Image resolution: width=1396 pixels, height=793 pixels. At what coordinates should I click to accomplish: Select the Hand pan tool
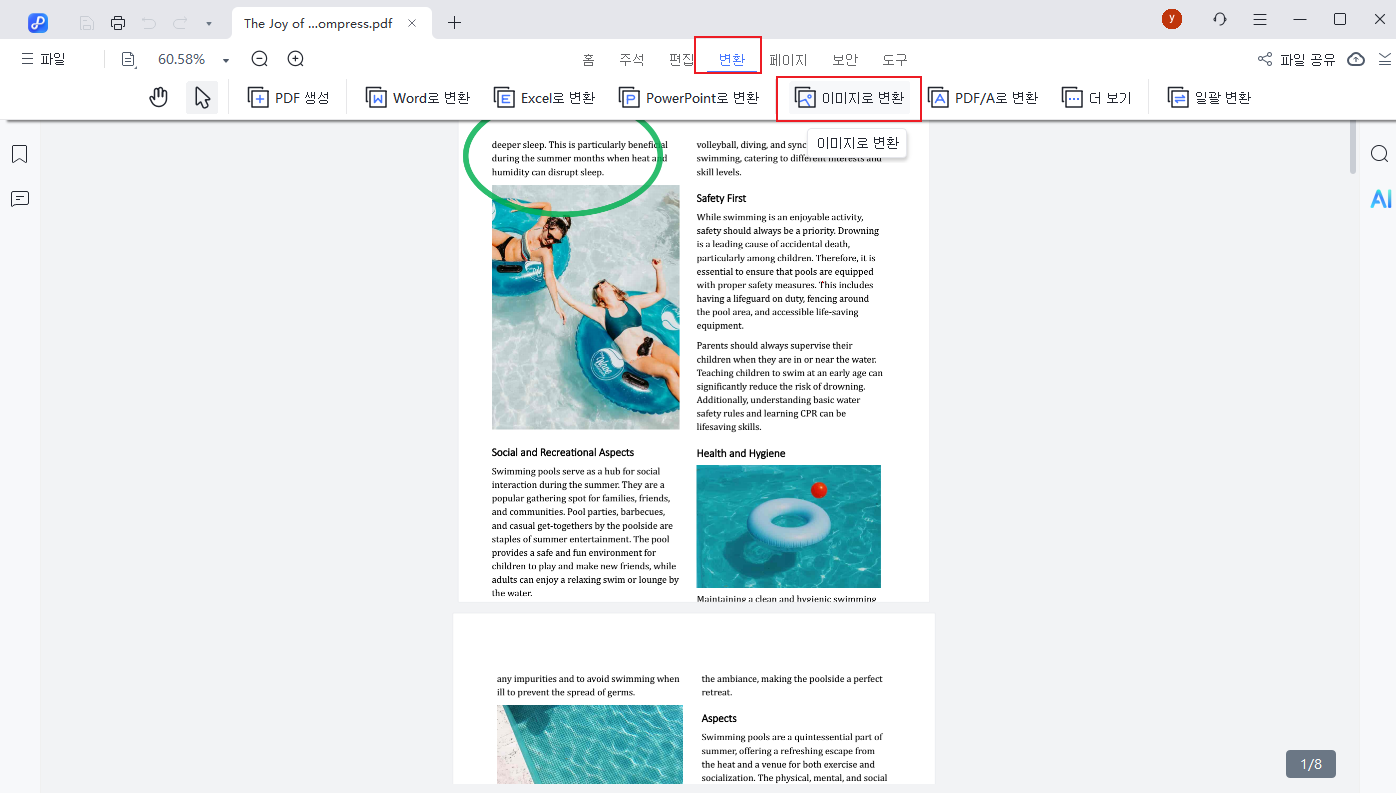coord(158,97)
